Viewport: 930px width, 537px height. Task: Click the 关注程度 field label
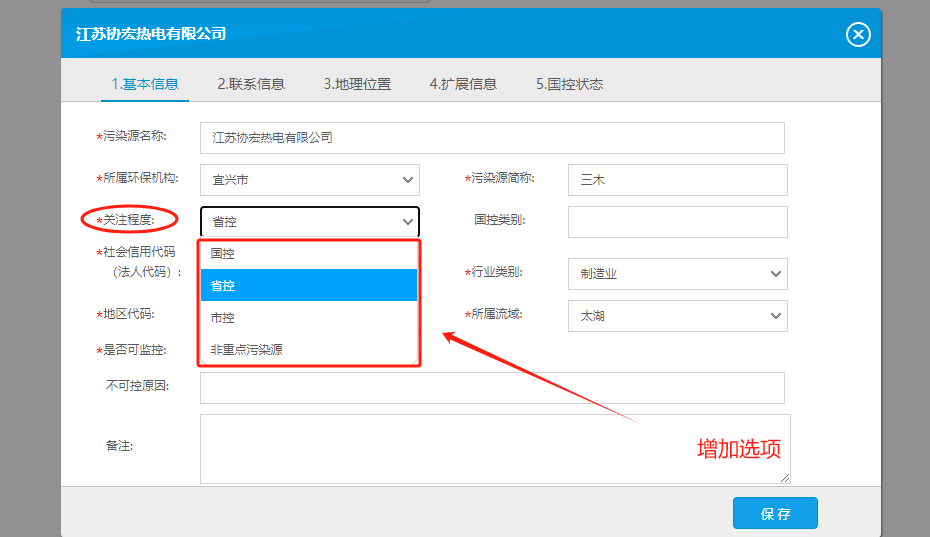click(125, 220)
